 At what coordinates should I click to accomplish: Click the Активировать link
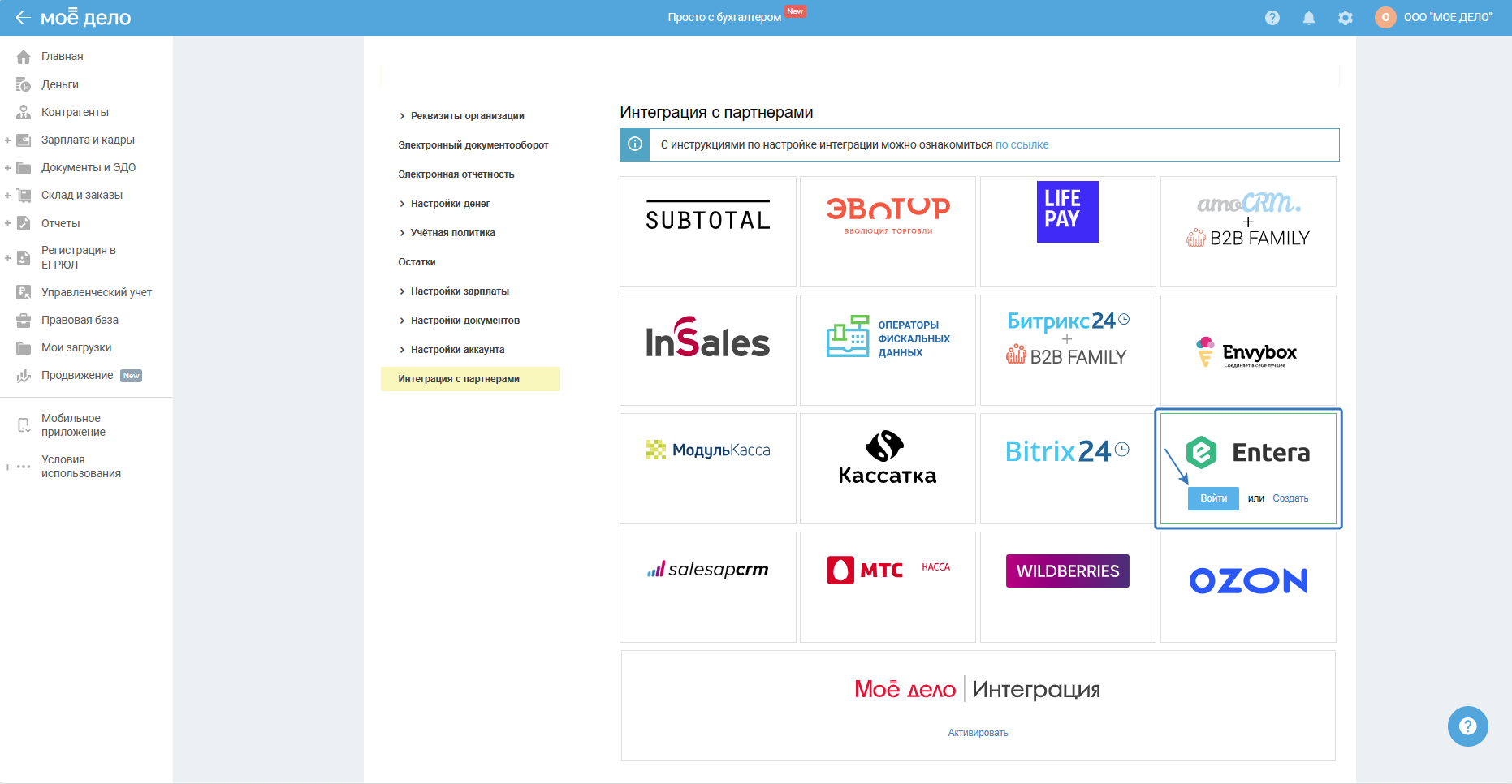click(978, 733)
